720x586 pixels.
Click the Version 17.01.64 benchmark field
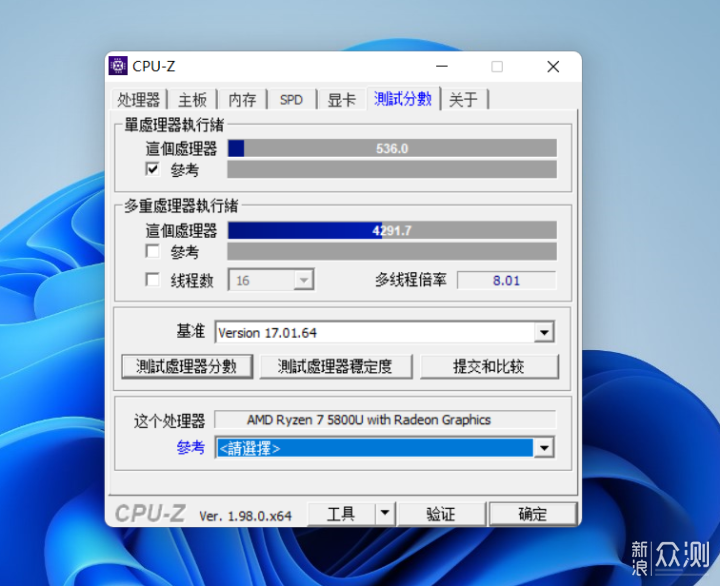pos(374,332)
